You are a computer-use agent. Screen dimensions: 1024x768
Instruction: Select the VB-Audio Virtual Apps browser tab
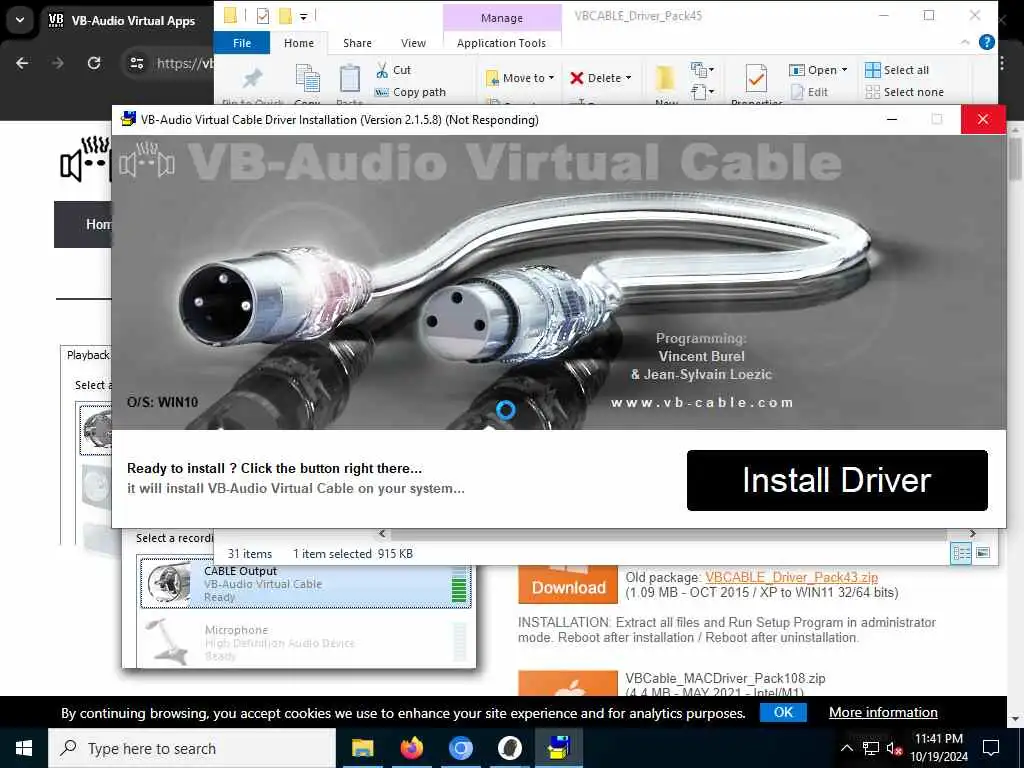coord(124,20)
